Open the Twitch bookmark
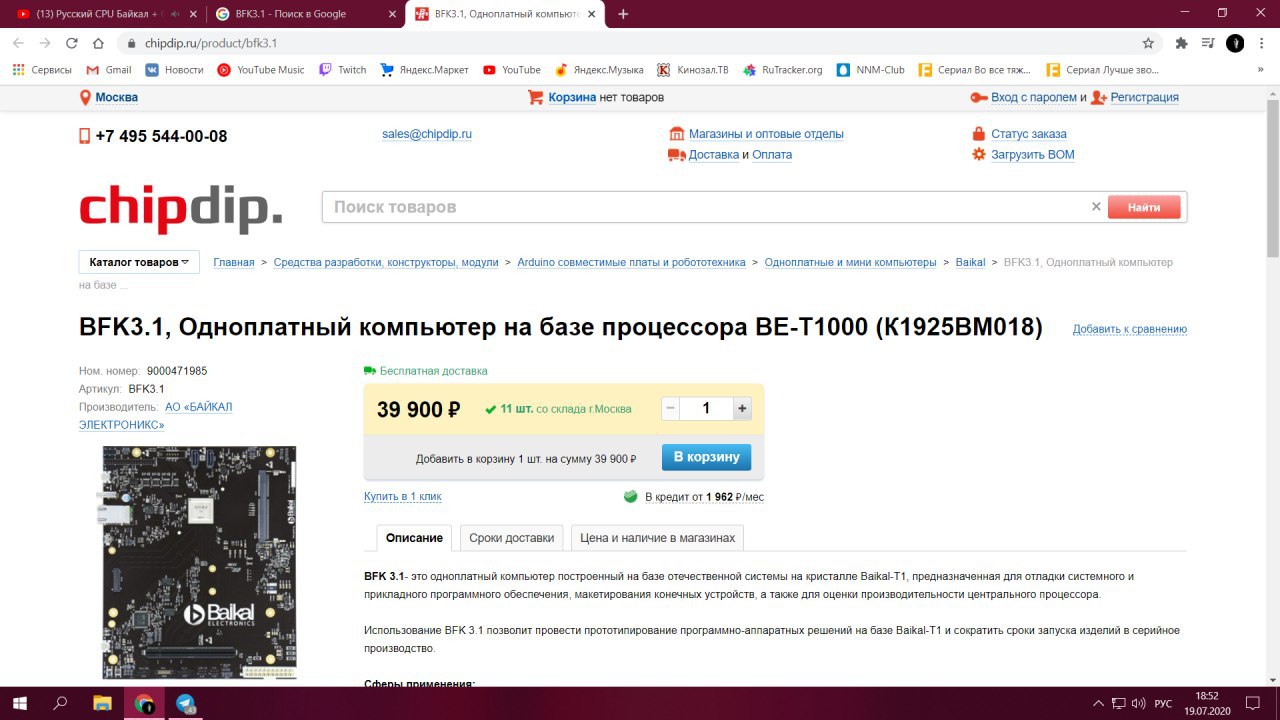Screen dimensions: 1280x720 343,70
